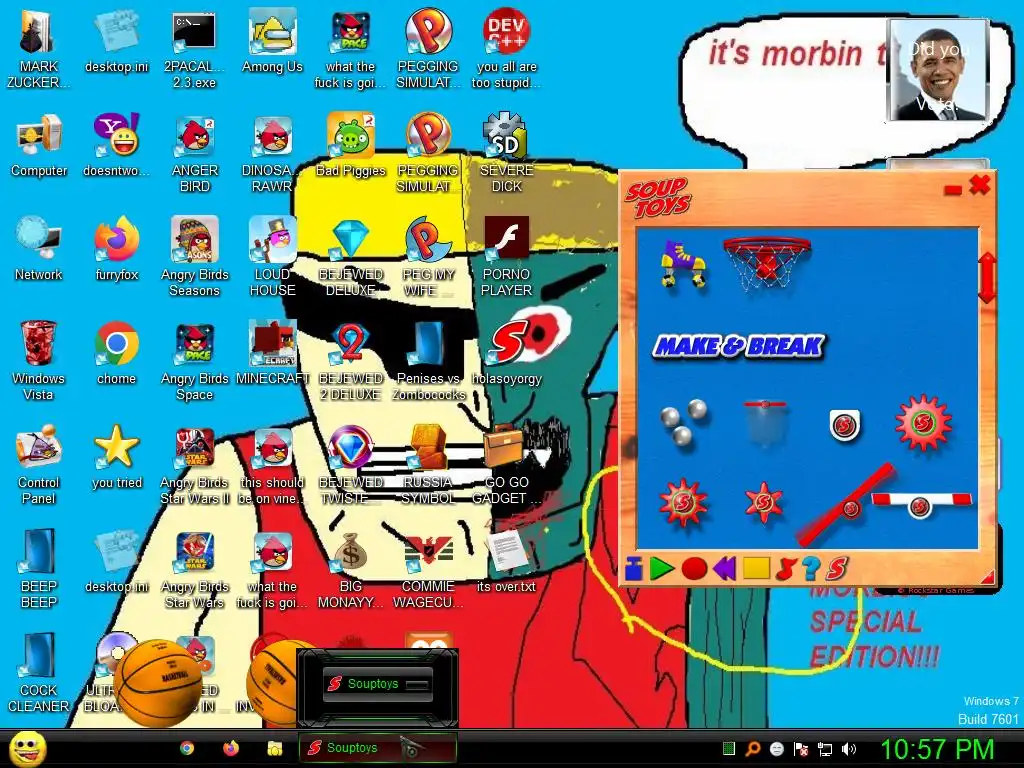Launch Chrome from the taskbar
Image resolution: width=1024 pixels, height=768 pixels.
click(187, 748)
